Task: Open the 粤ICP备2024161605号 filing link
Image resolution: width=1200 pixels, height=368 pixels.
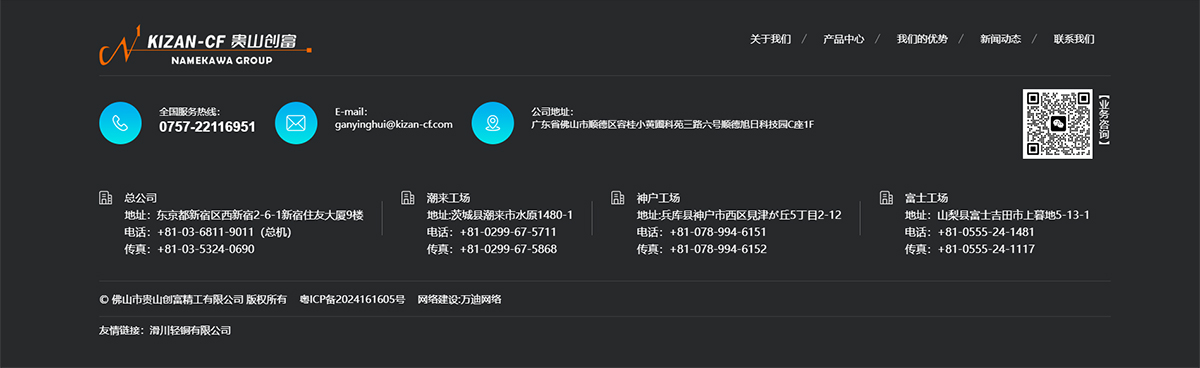Action: pos(352,299)
